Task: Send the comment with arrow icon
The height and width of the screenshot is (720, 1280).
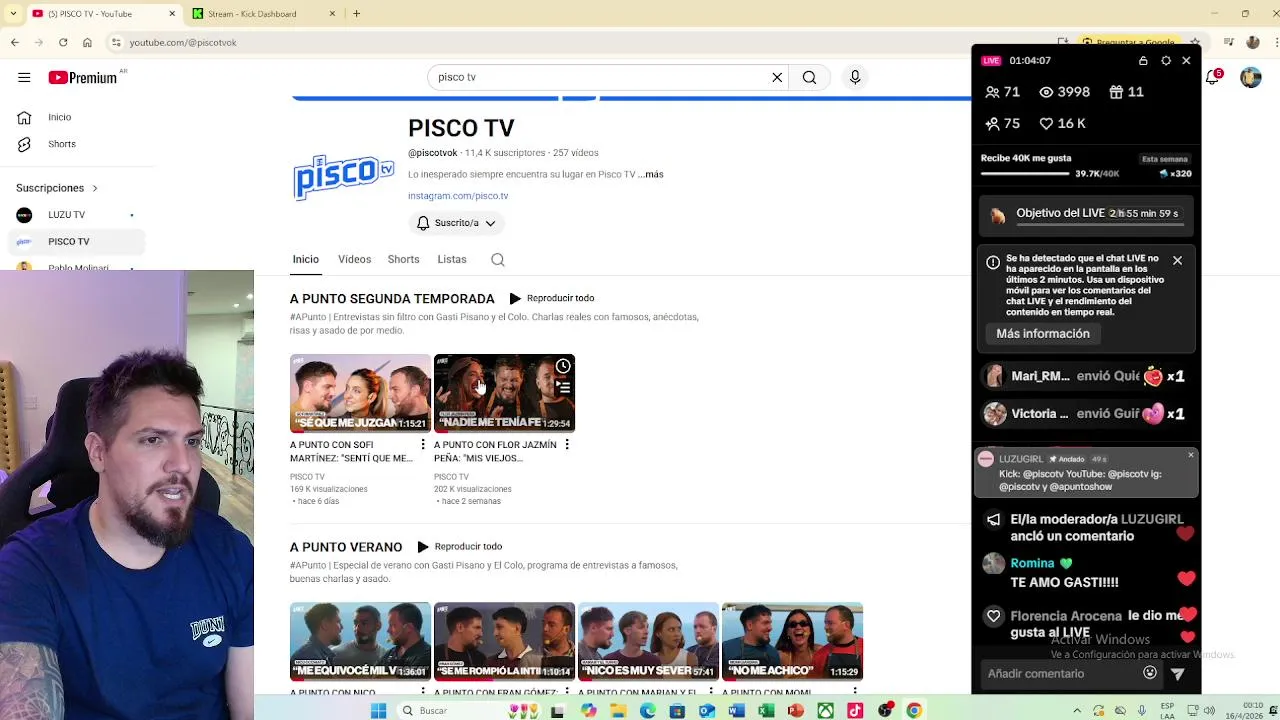Action: coord(1178,674)
